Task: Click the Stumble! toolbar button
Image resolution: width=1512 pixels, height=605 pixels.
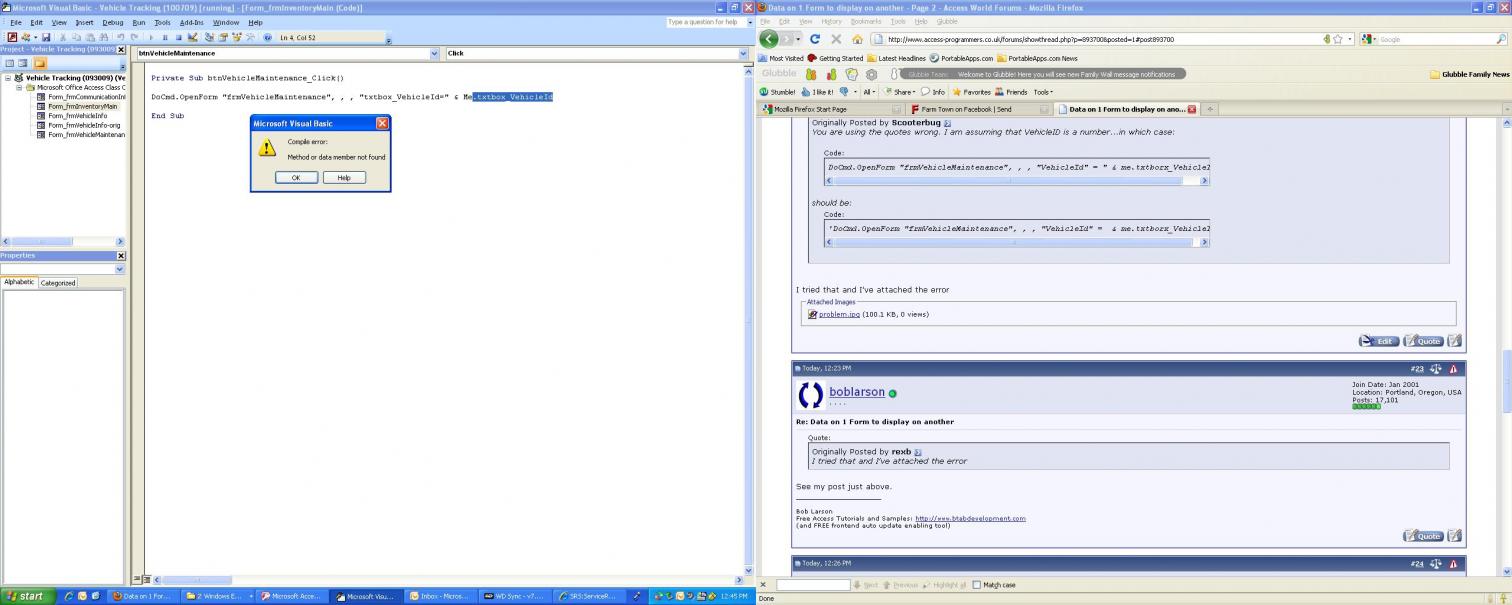Action: click(778, 92)
